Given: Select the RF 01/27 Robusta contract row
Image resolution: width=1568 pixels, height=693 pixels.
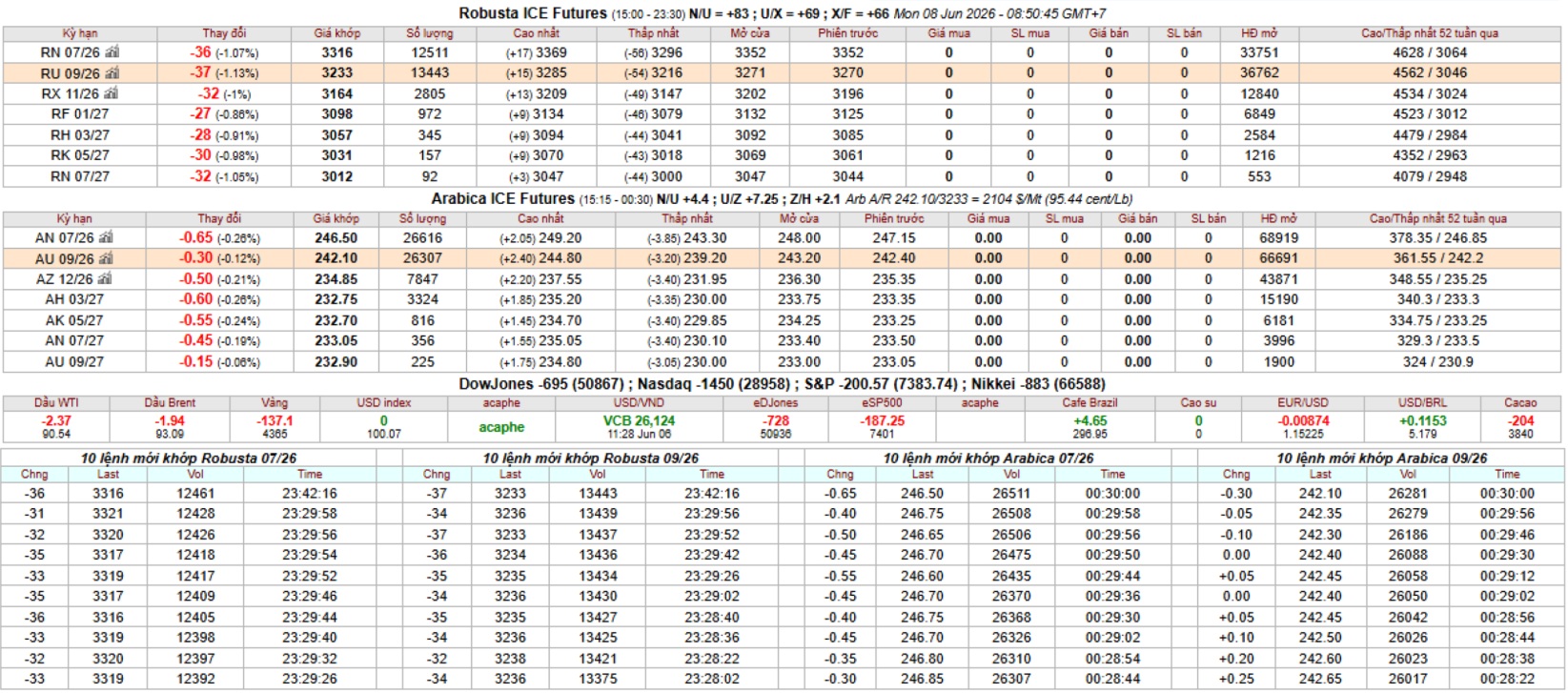Looking at the screenshot, I should point(783,114).
